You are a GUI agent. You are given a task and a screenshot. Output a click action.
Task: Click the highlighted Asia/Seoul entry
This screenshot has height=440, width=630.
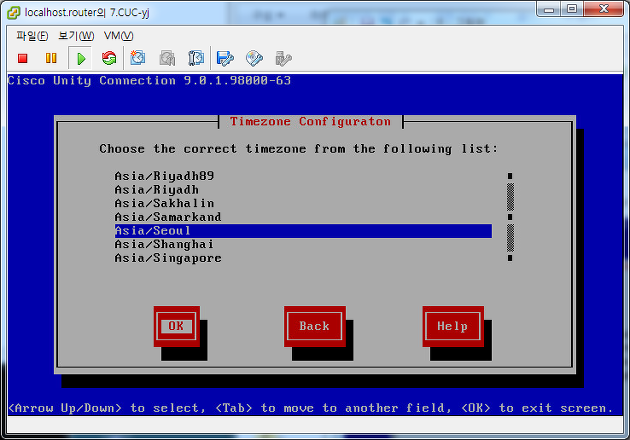tap(303, 231)
